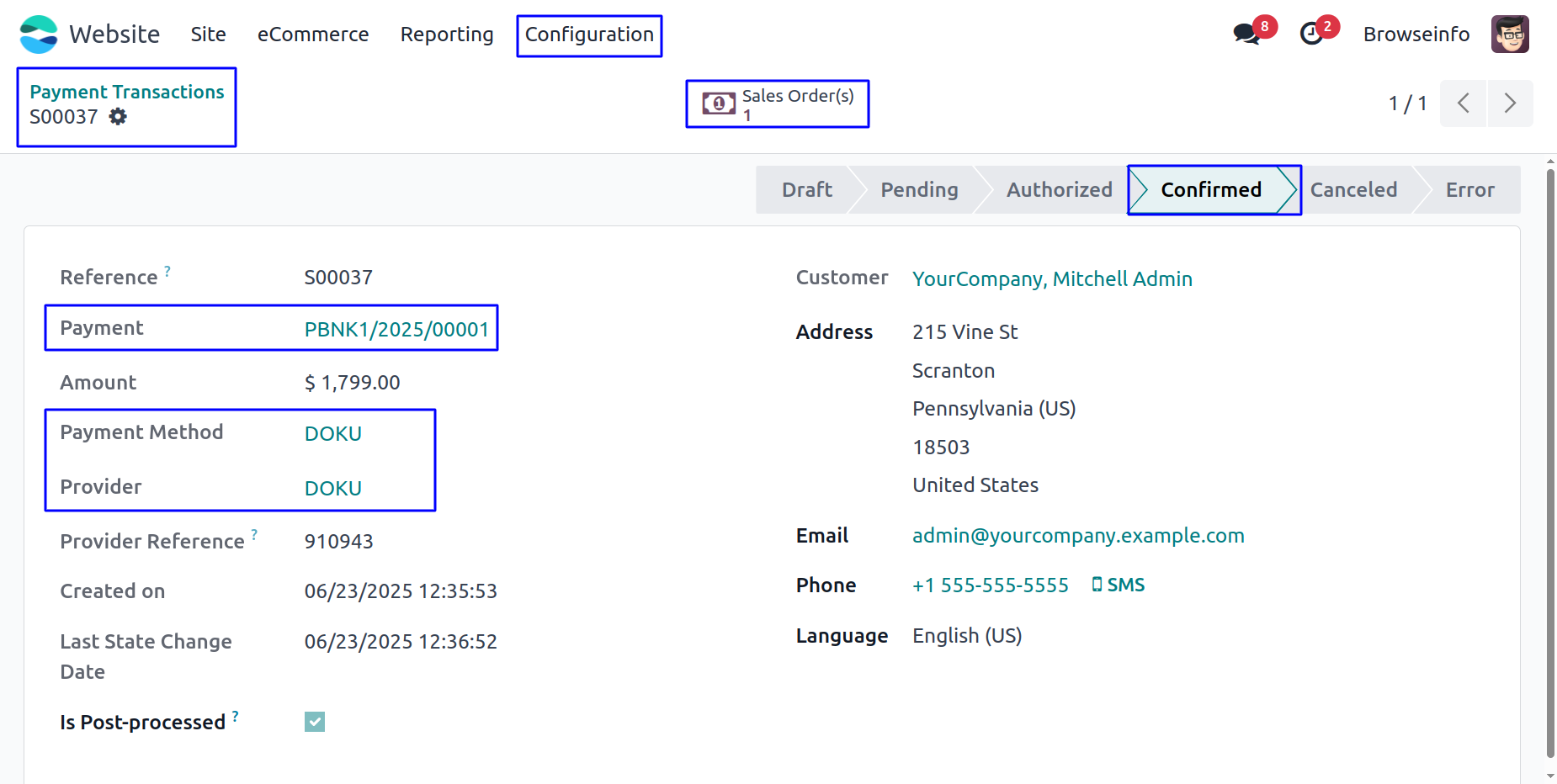Click the SMS phone icon
Image resolution: width=1557 pixels, height=784 pixels.
tap(1097, 585)
